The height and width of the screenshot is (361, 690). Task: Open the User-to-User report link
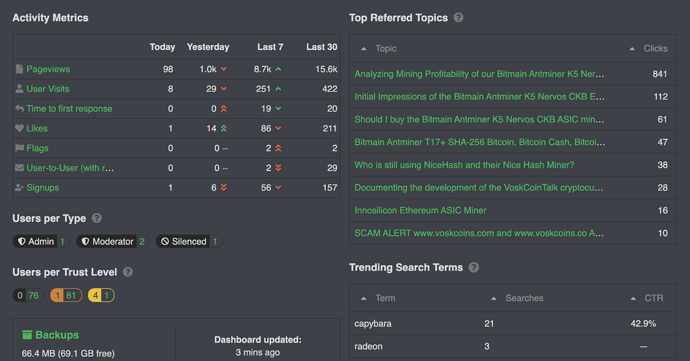pyautogui.click(x=70, y=168)
